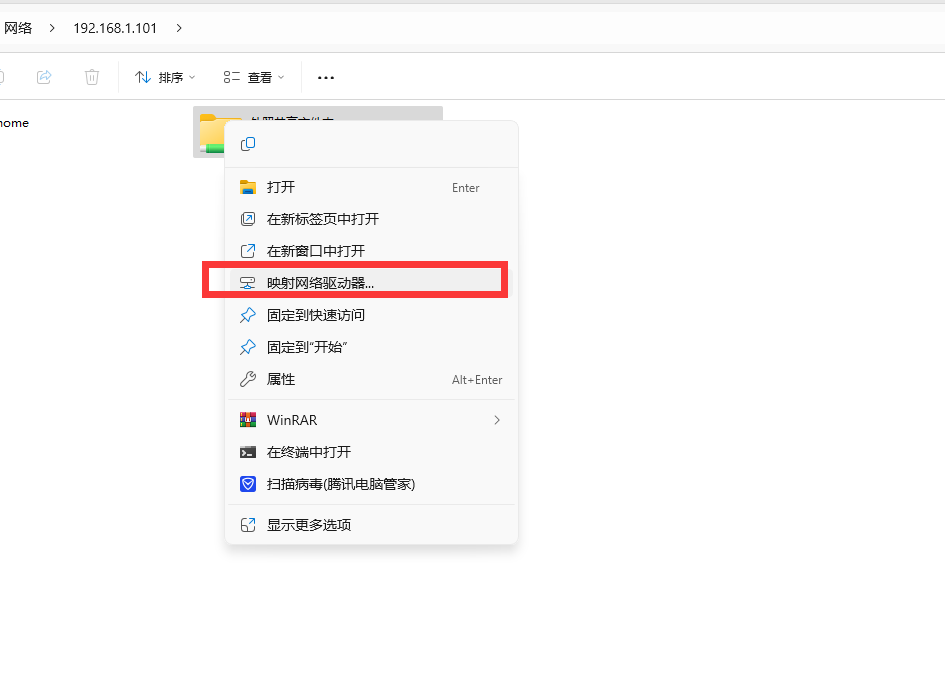Choose 打开 from the context menu
The image size is (945, 693).
(x=280, y=187)
